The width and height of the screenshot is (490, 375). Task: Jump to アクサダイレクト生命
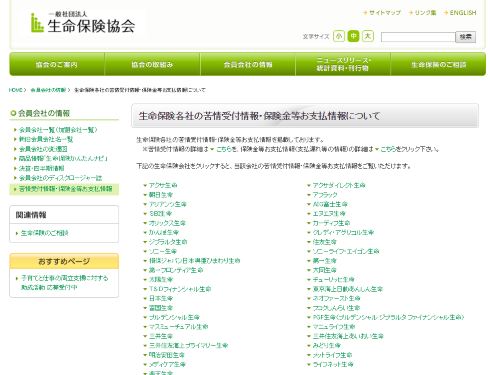tap(339, 185)
